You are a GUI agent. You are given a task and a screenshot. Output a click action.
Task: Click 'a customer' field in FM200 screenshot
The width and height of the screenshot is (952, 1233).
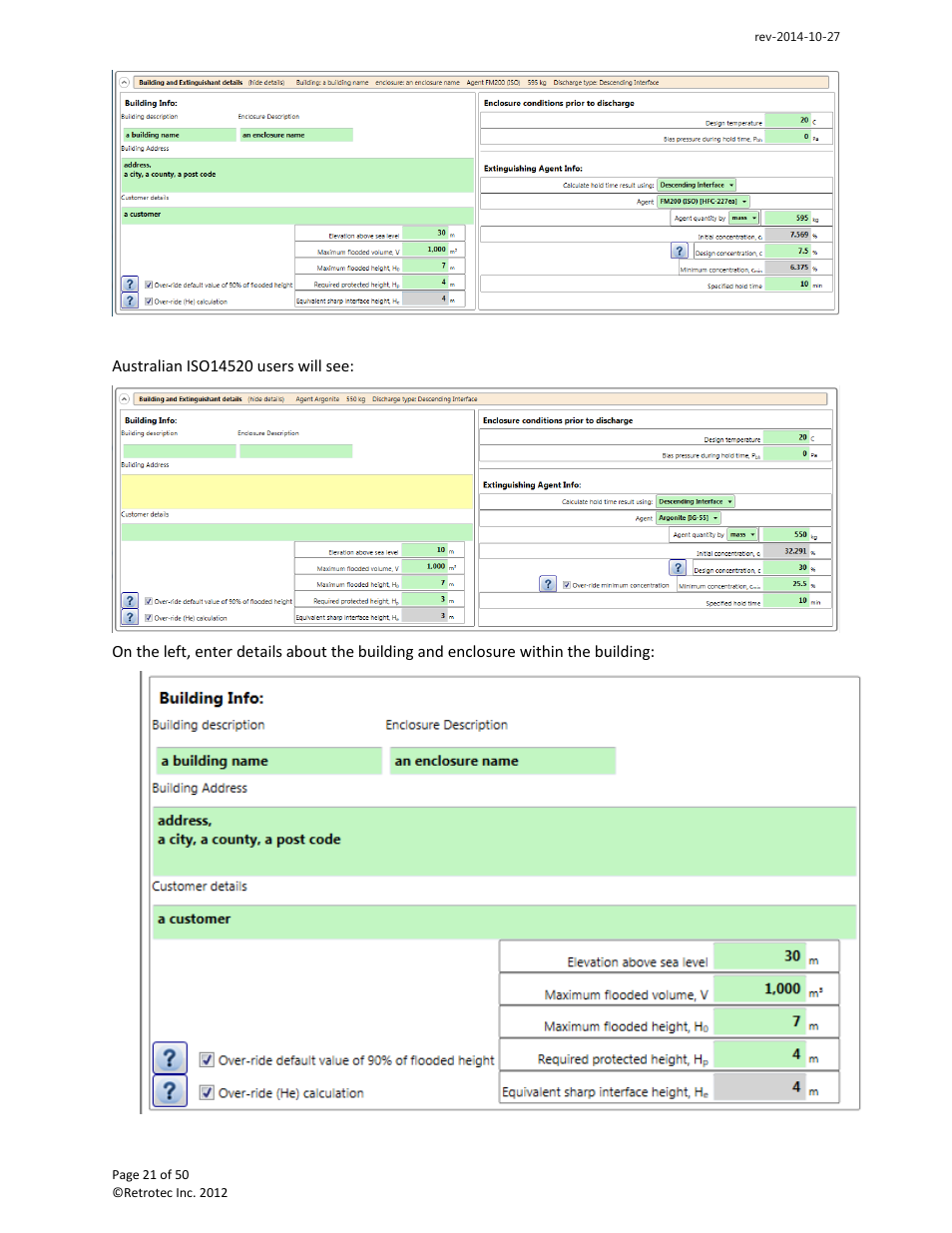click(297, 215)
